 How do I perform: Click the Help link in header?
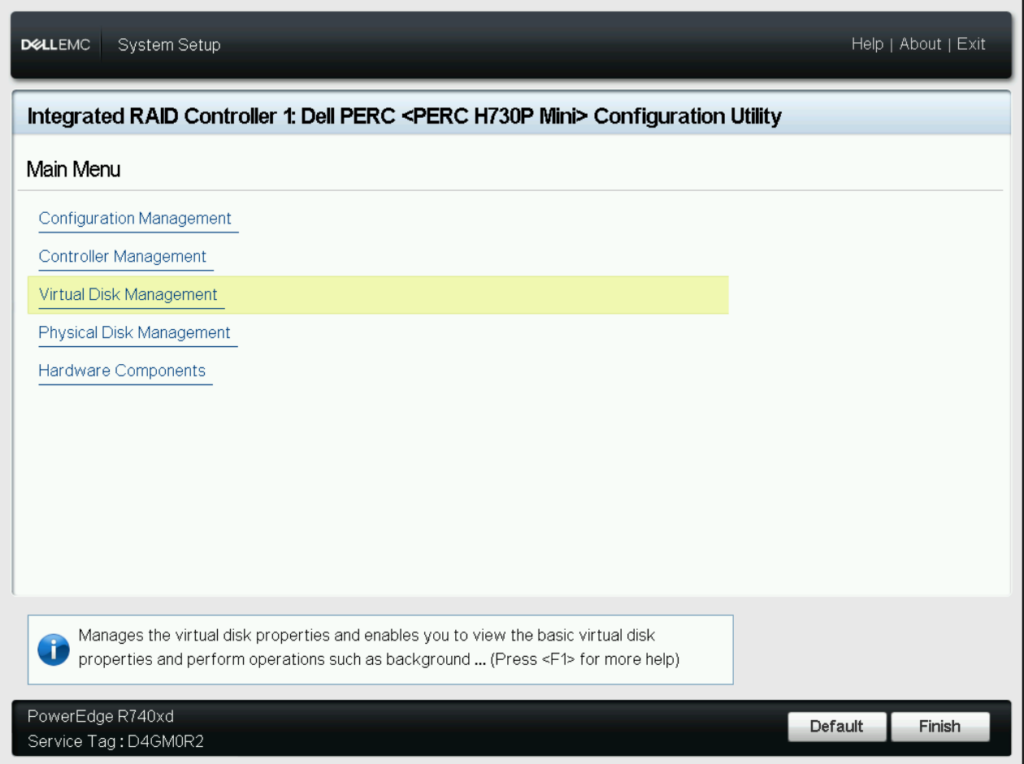tap(867, 44)
